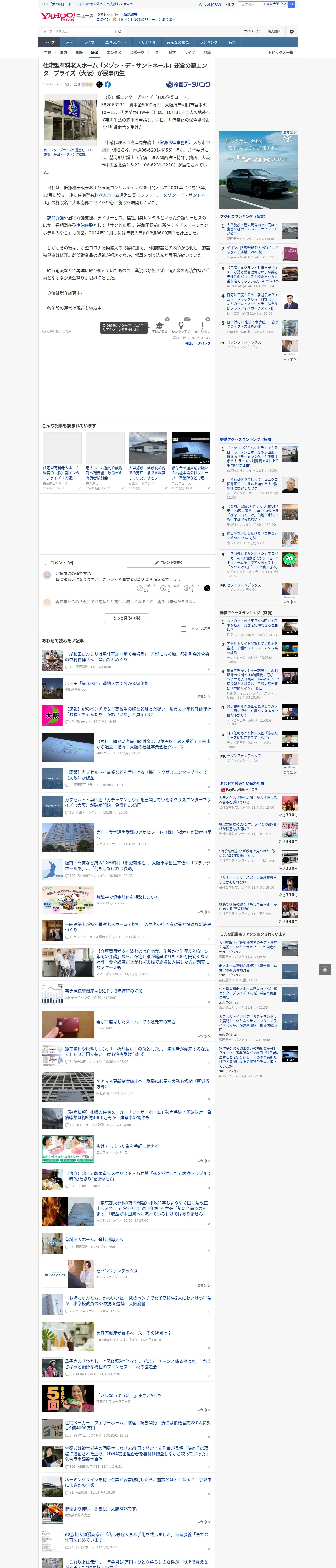Click the ログイン link
Image resolution: width=336 pixels, height=1568 pixels.
pyautogui.click(x=103, y=20)
